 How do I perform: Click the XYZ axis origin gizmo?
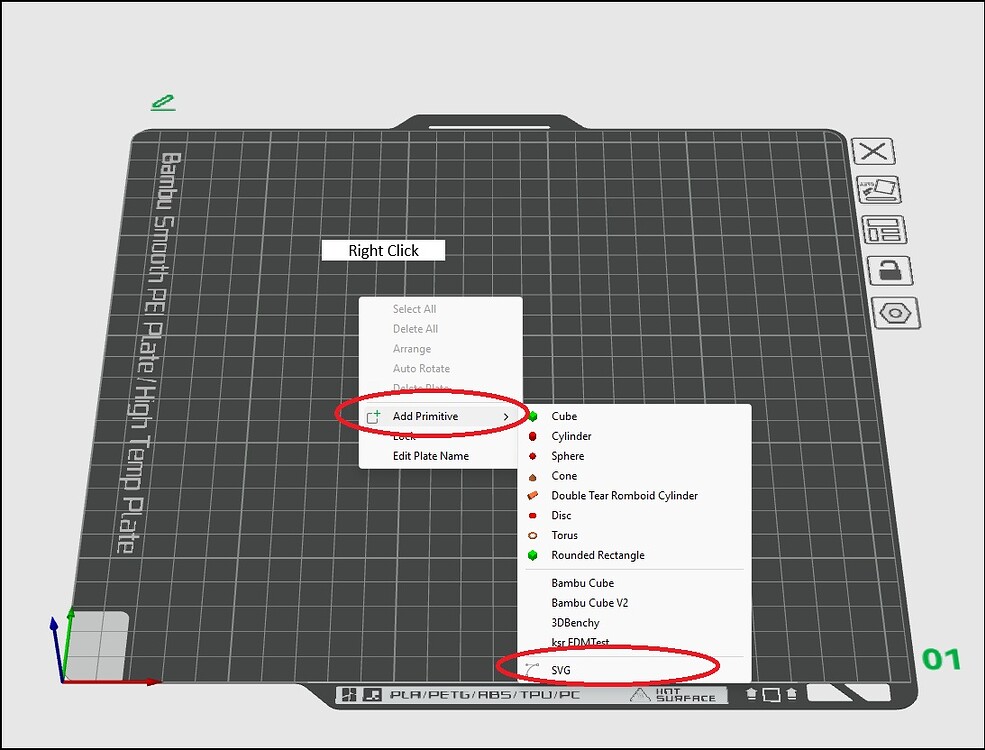coord(62,680)
